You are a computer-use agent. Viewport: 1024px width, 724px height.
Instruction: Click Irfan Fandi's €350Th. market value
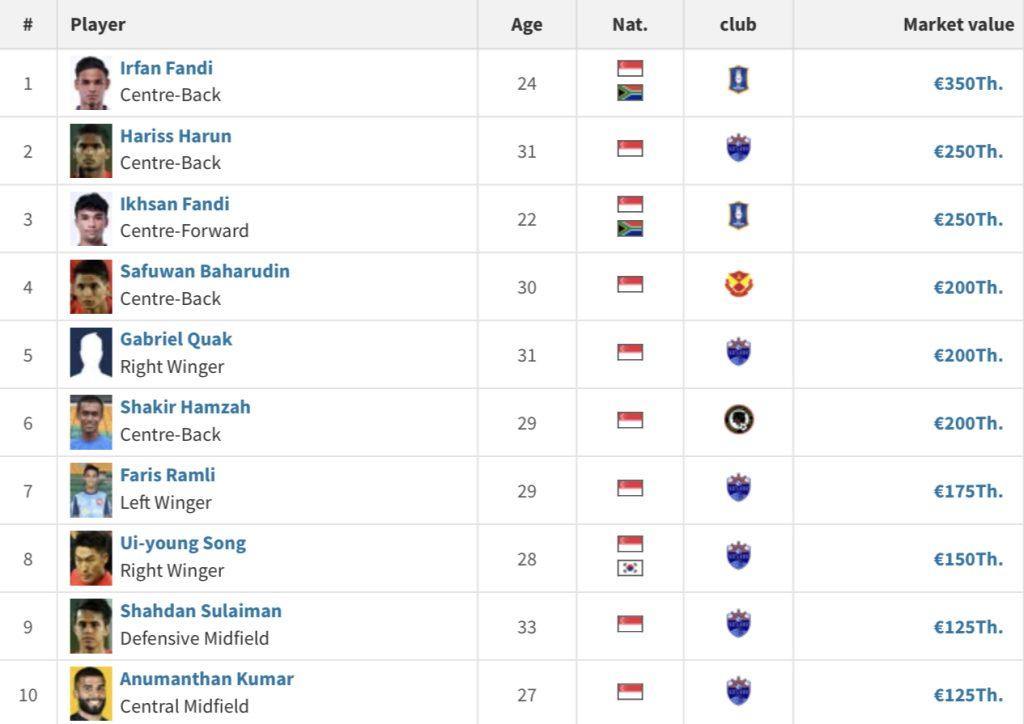[x=968, y=84]
